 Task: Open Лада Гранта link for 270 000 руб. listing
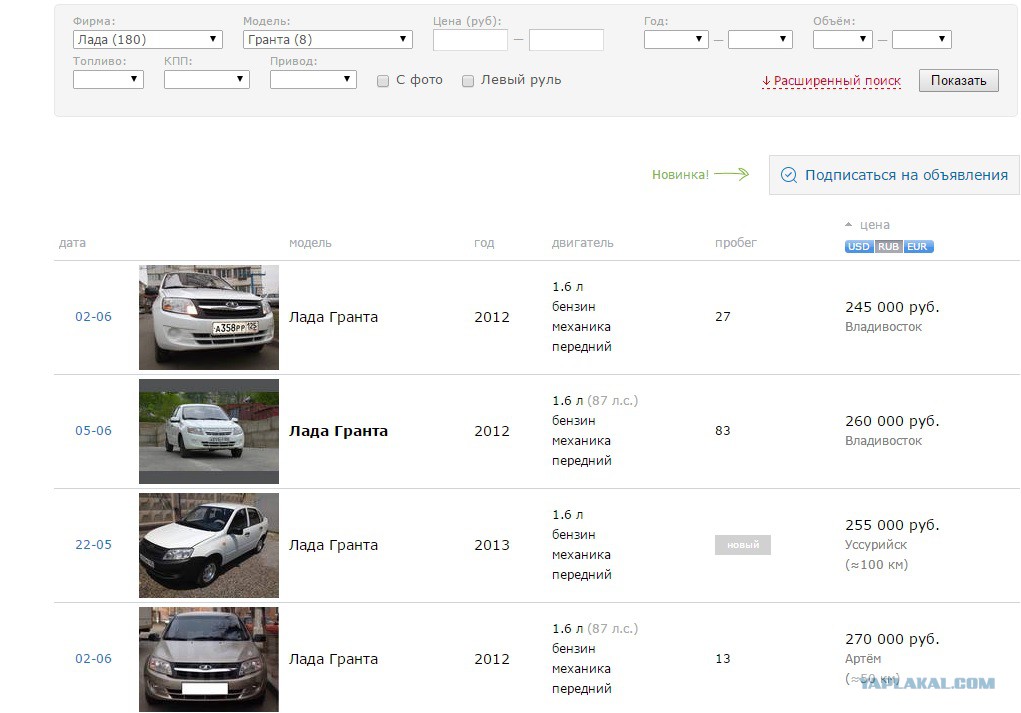(333, 659)
